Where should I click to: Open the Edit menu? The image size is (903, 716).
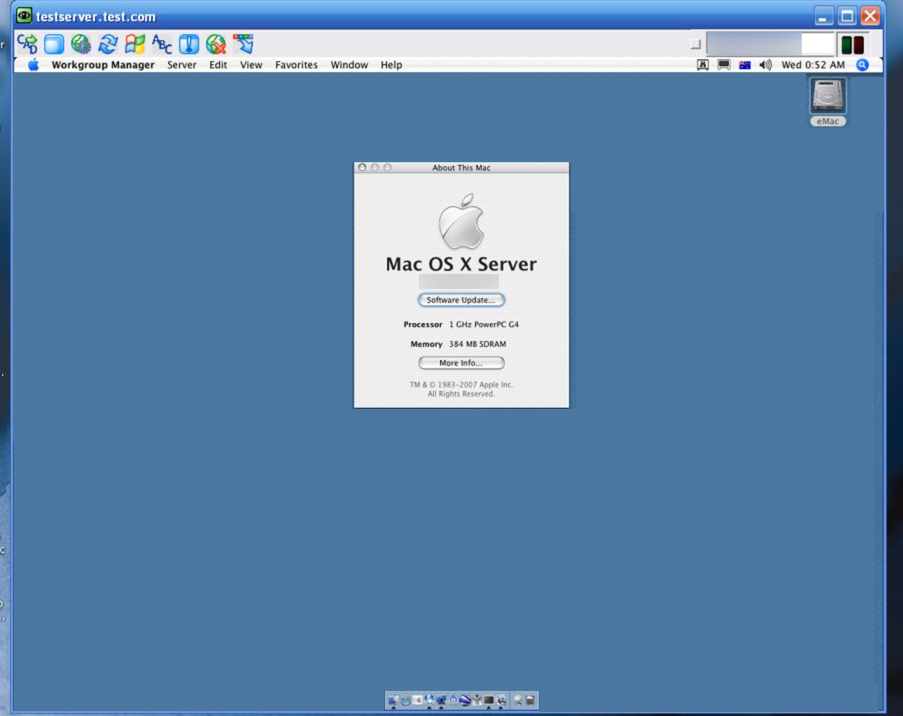(218, 65)
